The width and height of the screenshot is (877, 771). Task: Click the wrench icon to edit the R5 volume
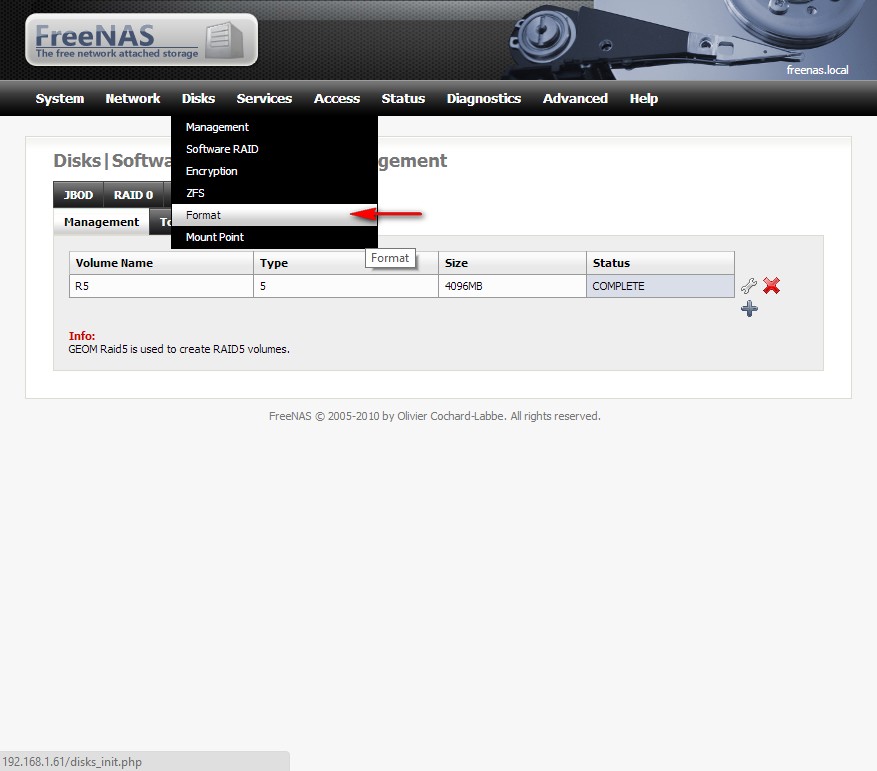[748, 286]
